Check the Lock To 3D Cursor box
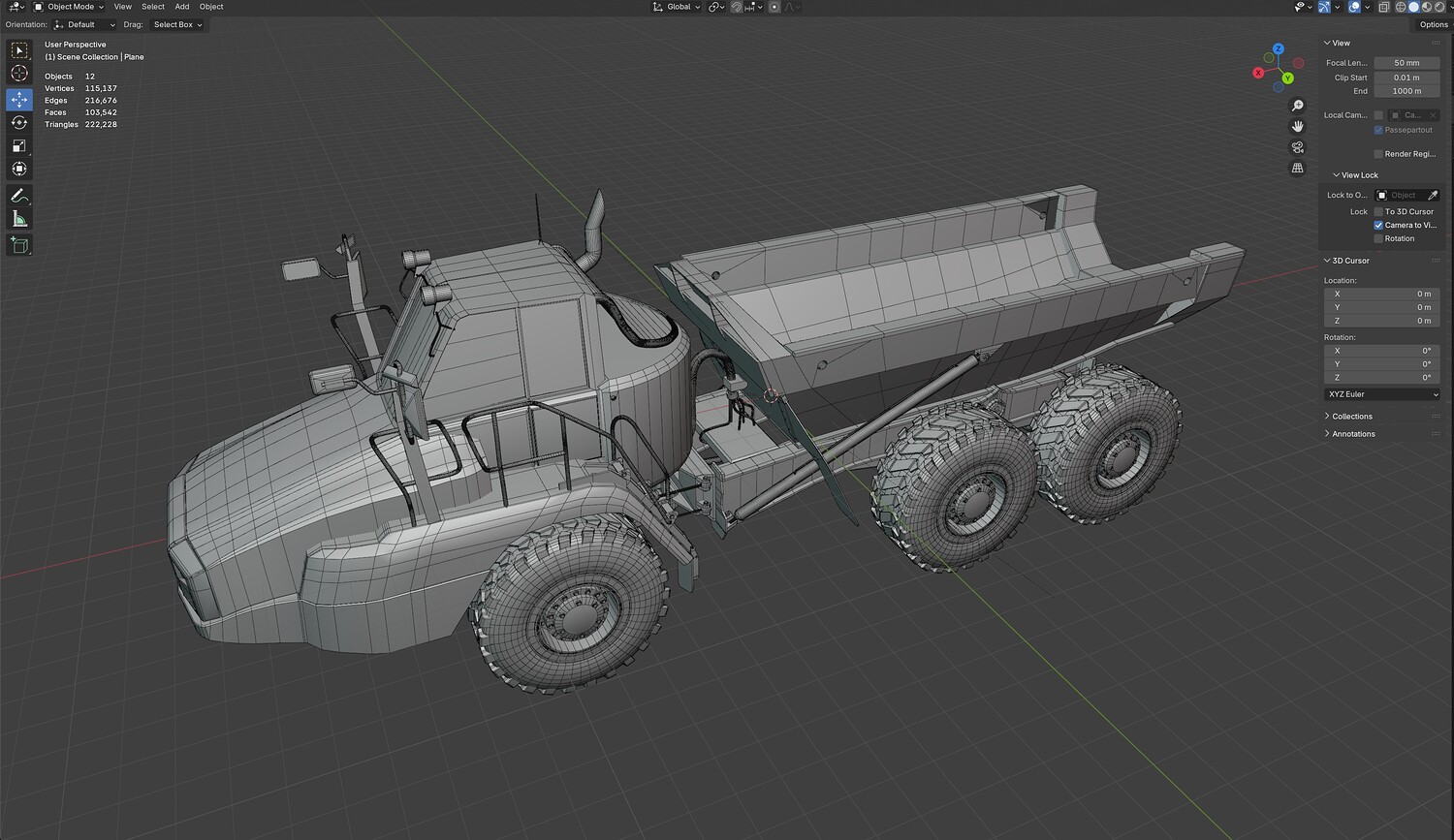 [1378, 211]
